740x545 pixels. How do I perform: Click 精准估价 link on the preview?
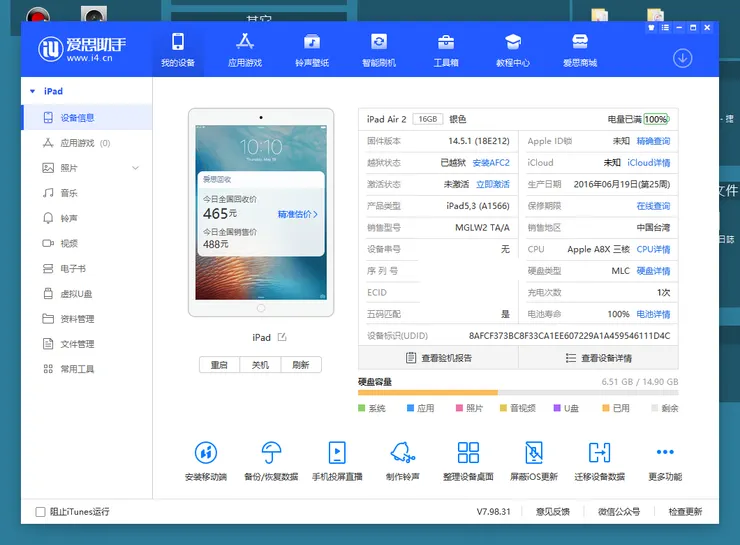pyautogui.click(x=297, y=214)
